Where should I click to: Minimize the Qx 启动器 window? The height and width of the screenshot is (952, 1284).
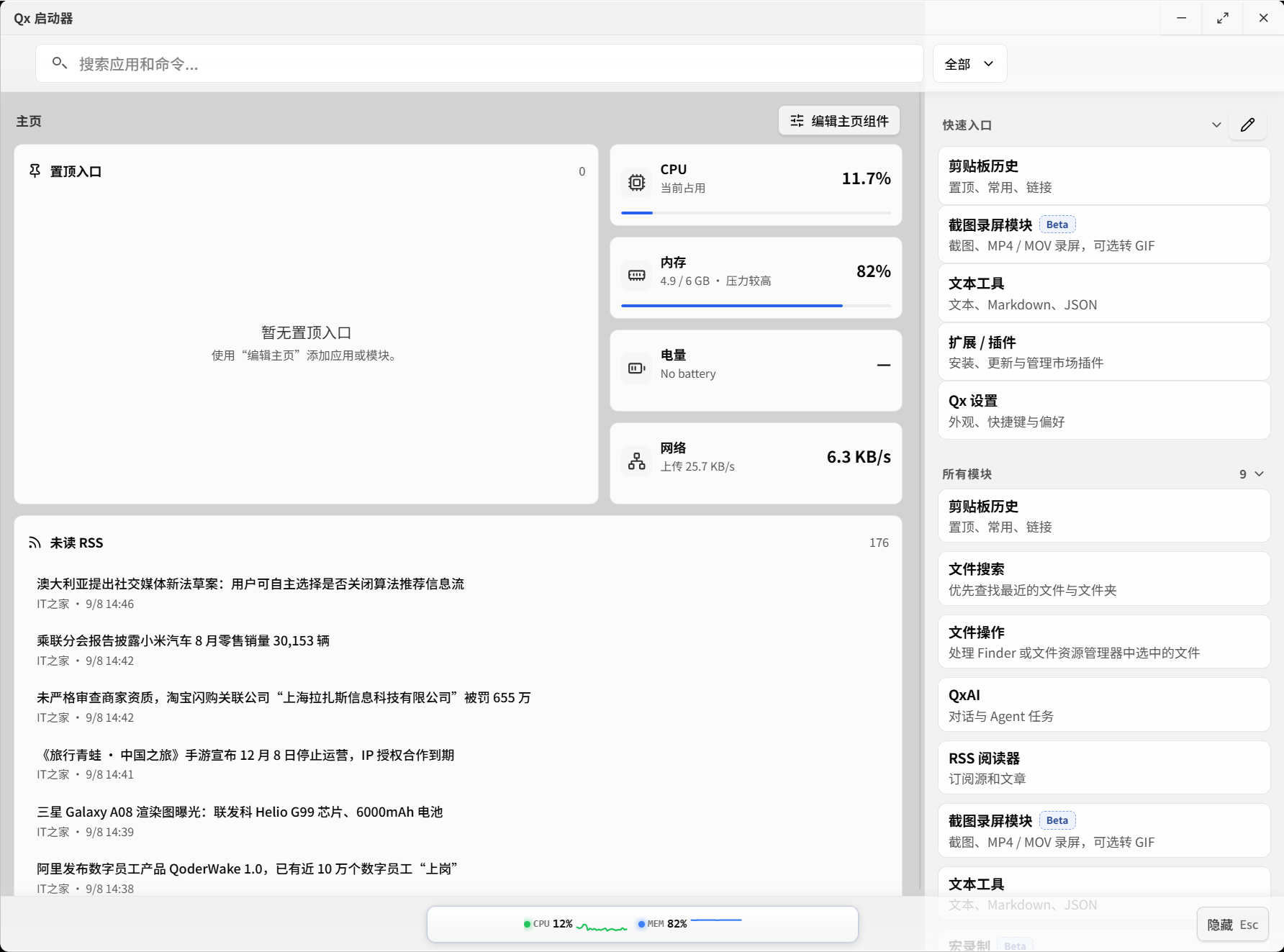[1181, 18]
